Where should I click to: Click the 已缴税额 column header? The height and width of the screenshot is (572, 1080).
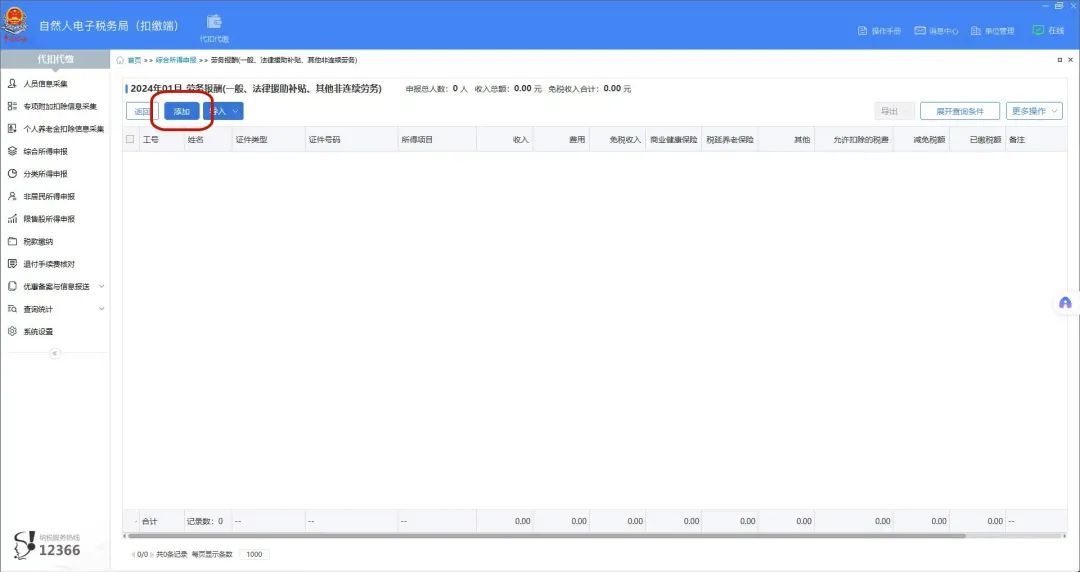coord(977,139)
